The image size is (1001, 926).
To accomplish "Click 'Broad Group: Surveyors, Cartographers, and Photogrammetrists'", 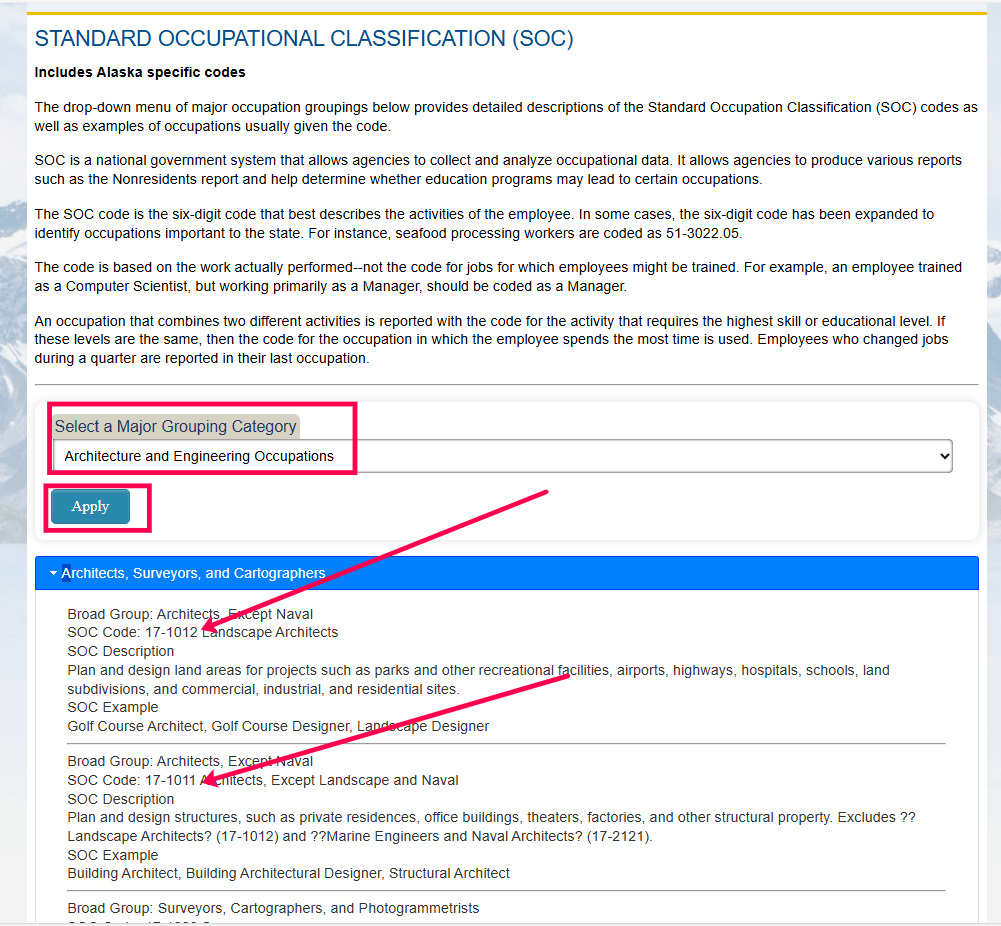I will click(273, 908).
